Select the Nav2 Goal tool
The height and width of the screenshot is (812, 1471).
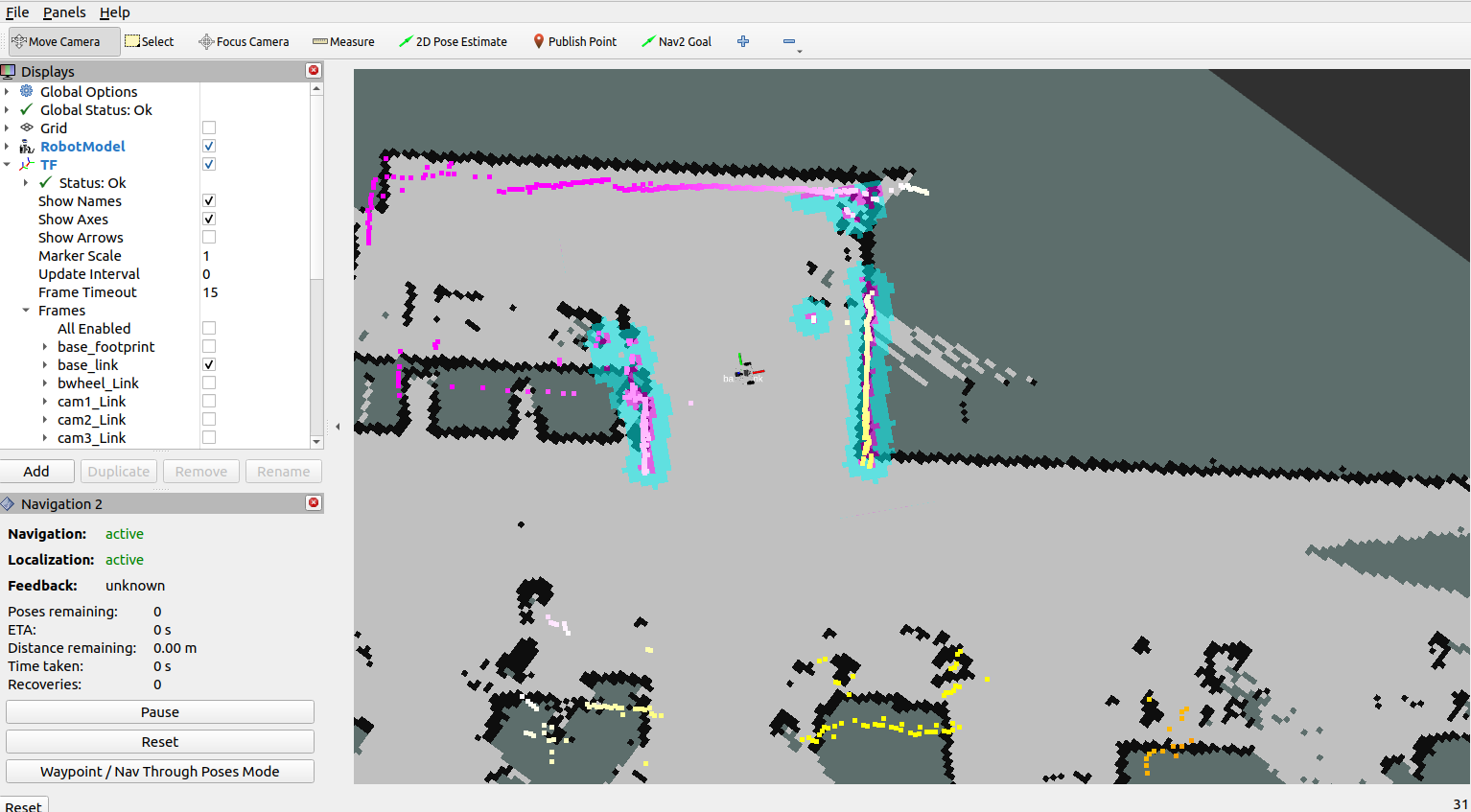[x=676, y=41]
